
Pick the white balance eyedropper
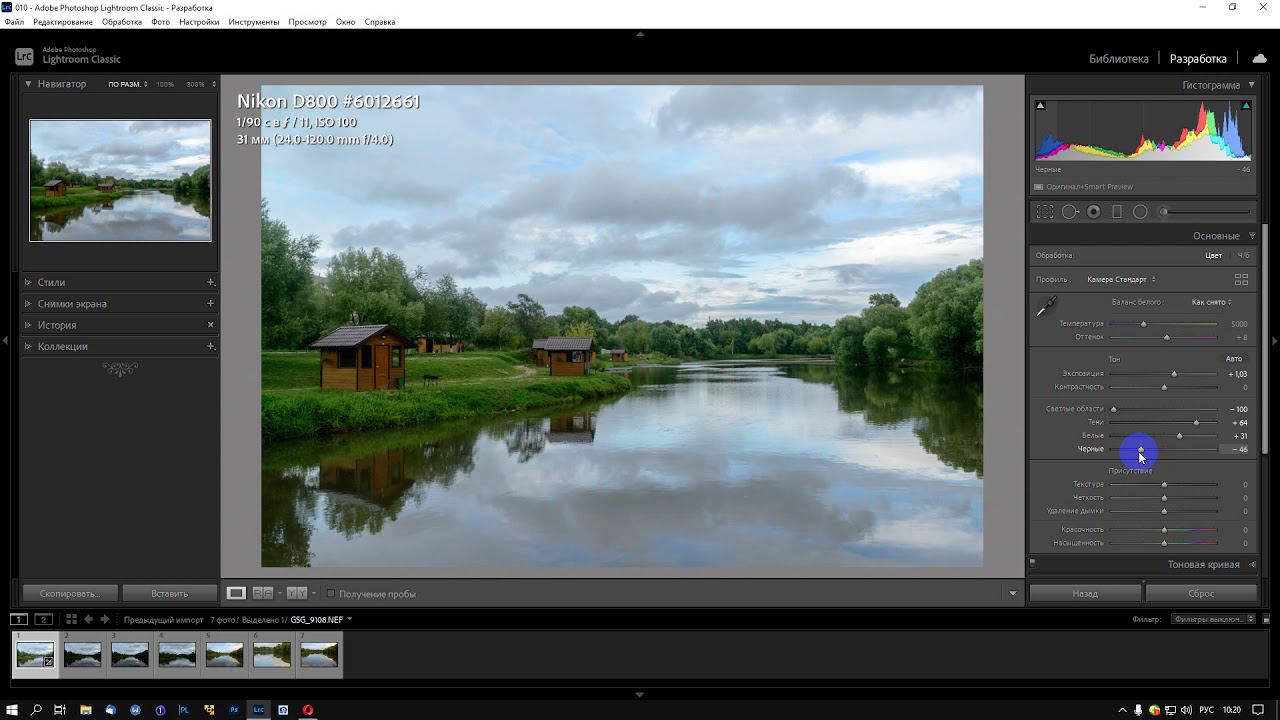tap(1047, 306)
